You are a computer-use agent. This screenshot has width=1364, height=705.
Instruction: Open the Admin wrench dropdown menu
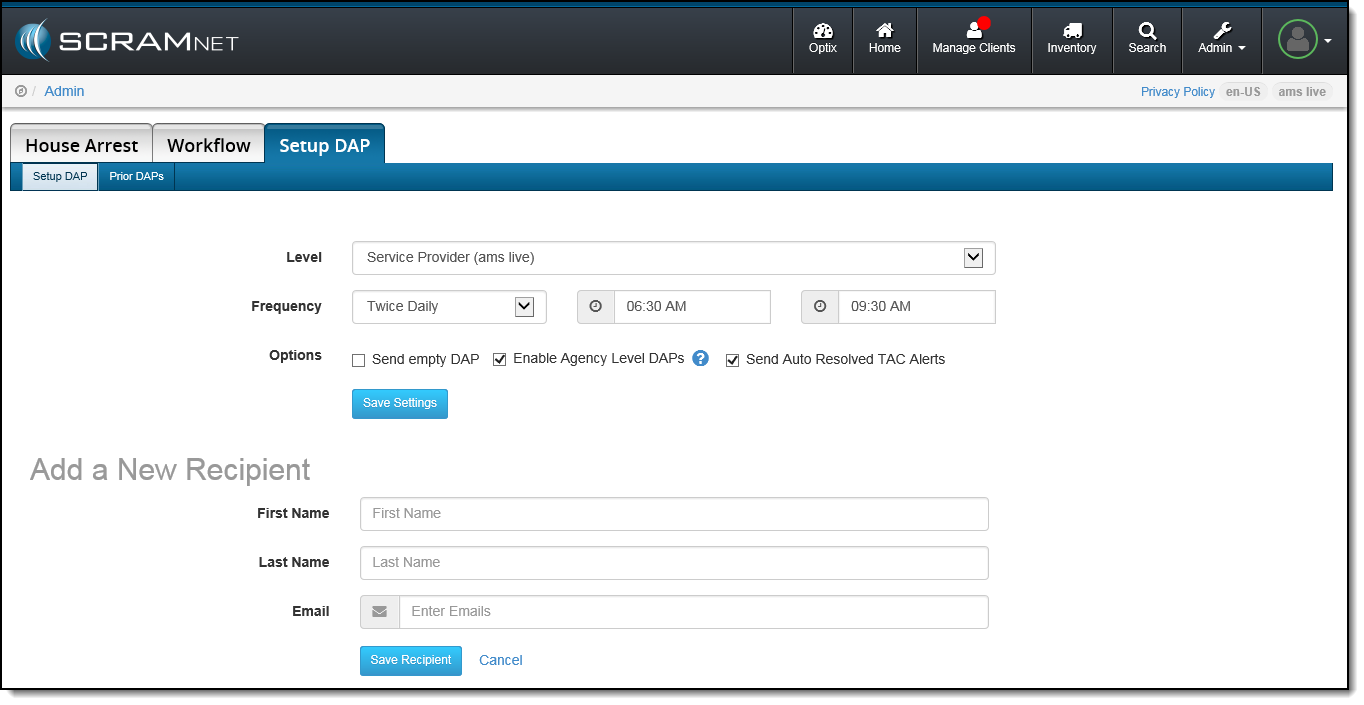(1221, 40)
